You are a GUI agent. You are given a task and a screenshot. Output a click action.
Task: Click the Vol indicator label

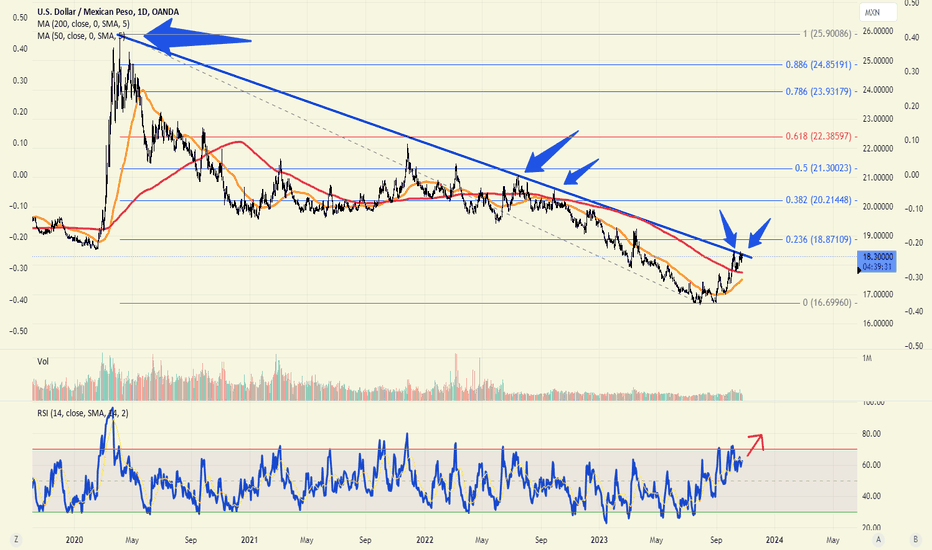[43, 362]
